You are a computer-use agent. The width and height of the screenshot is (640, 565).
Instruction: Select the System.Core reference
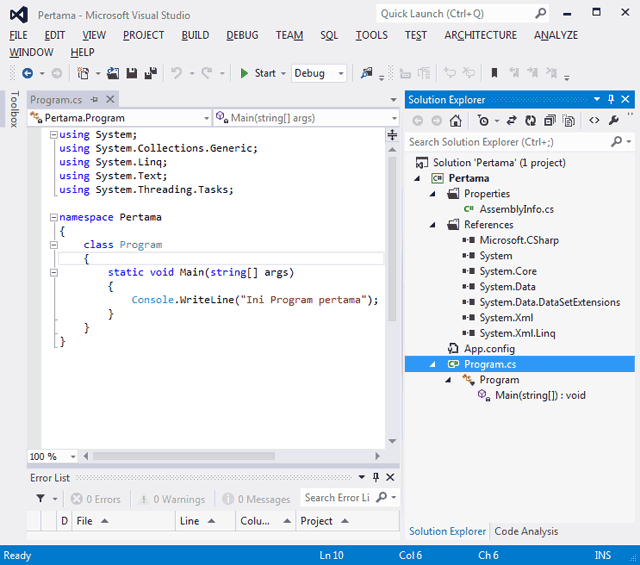[508, 271]
